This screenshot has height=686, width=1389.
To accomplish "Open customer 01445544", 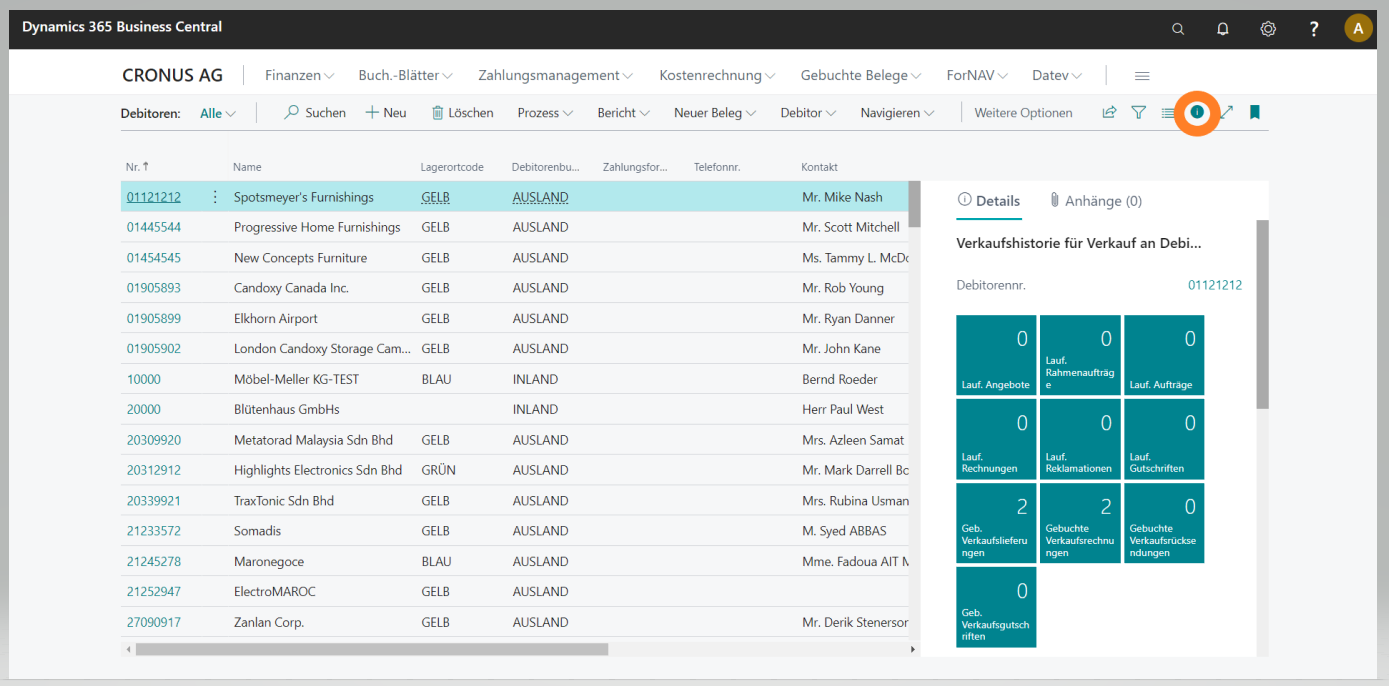I will (154, 227).
